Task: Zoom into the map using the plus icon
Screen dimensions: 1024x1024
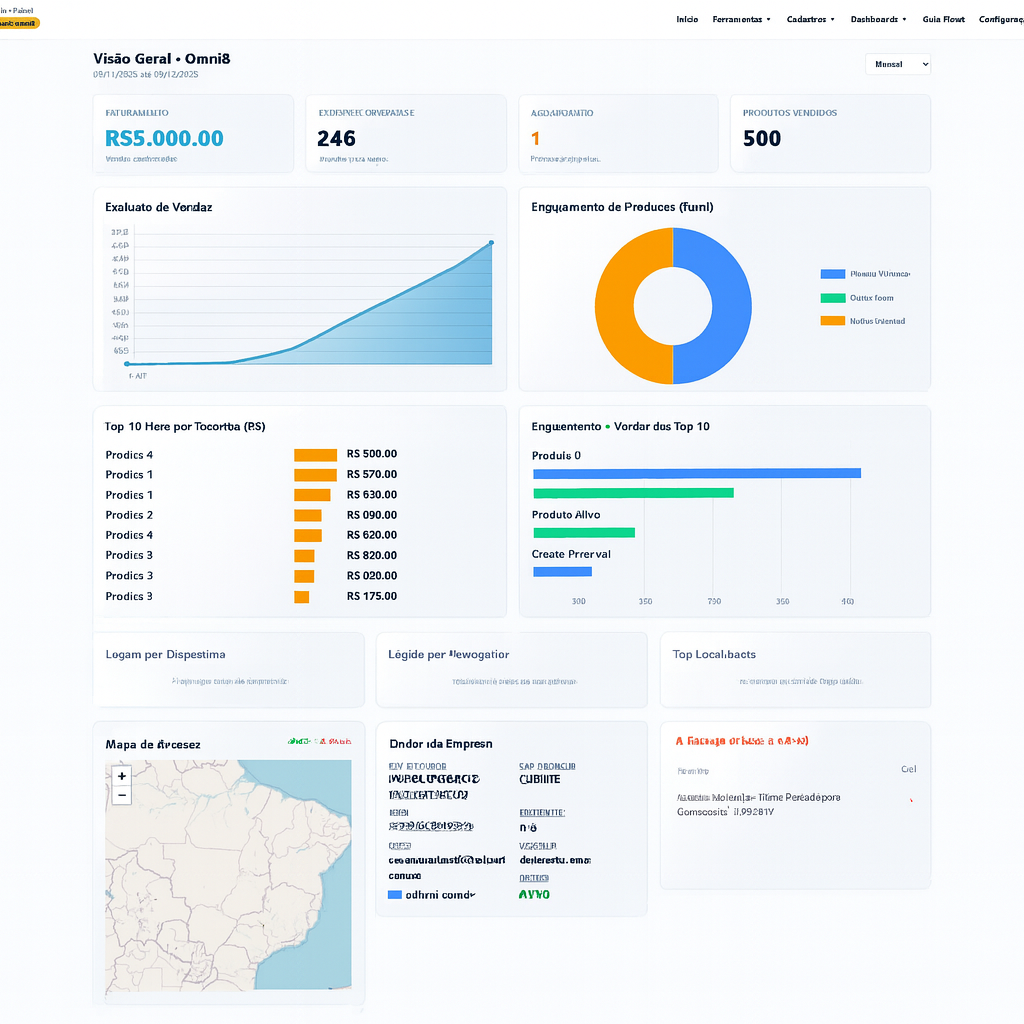Action: click(121, 775)
